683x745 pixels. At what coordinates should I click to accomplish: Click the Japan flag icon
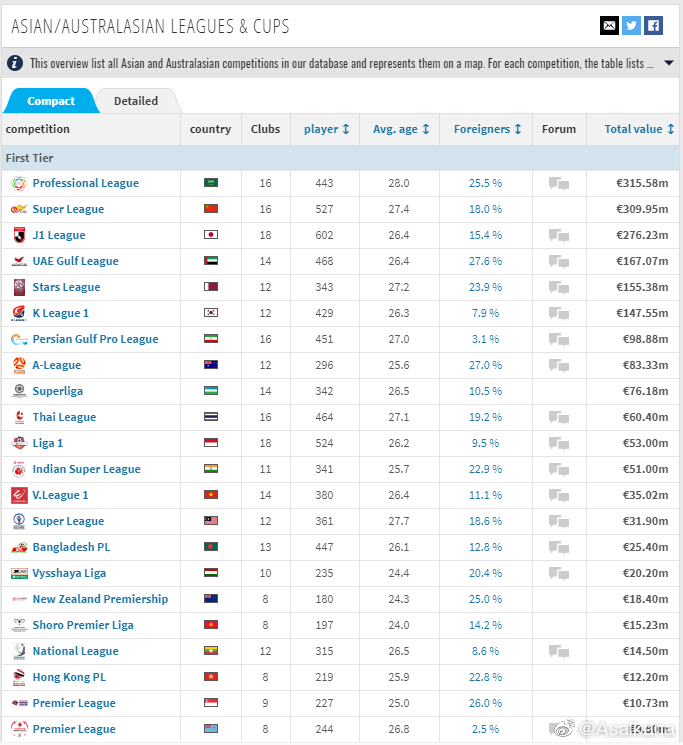[210, 236]
